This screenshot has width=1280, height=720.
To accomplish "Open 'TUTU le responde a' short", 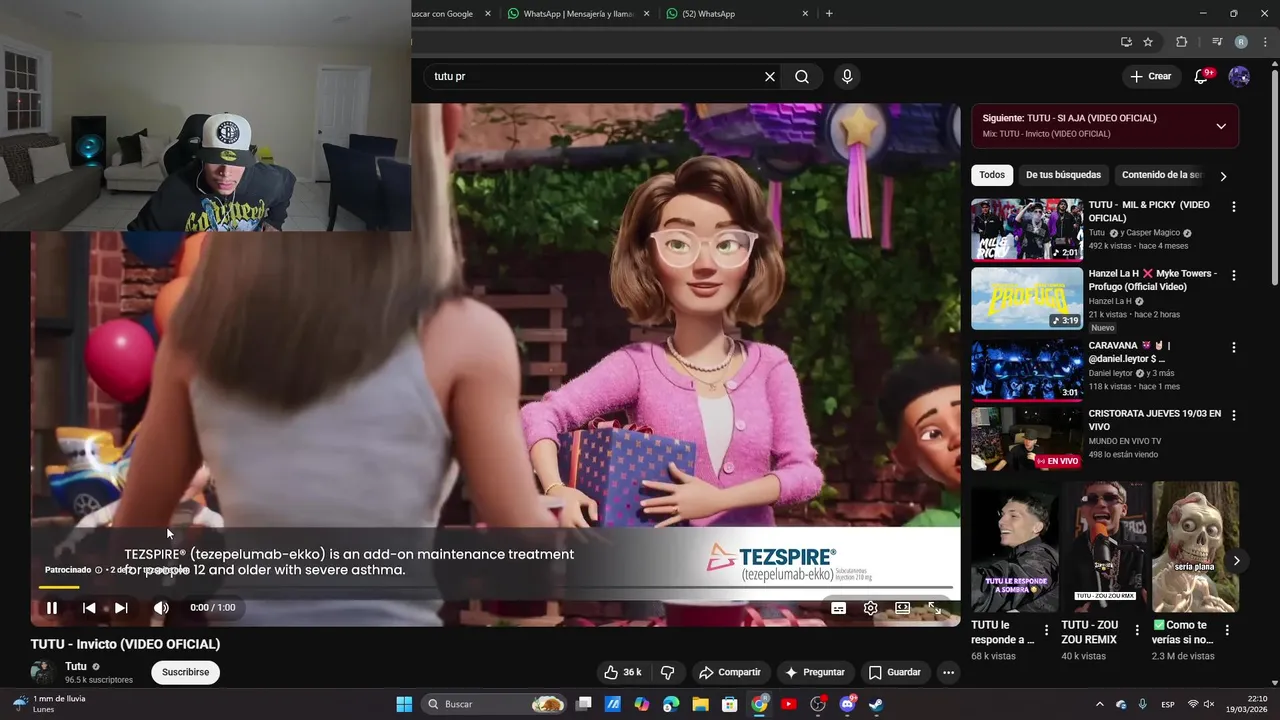I will (x=1014, y=547).
